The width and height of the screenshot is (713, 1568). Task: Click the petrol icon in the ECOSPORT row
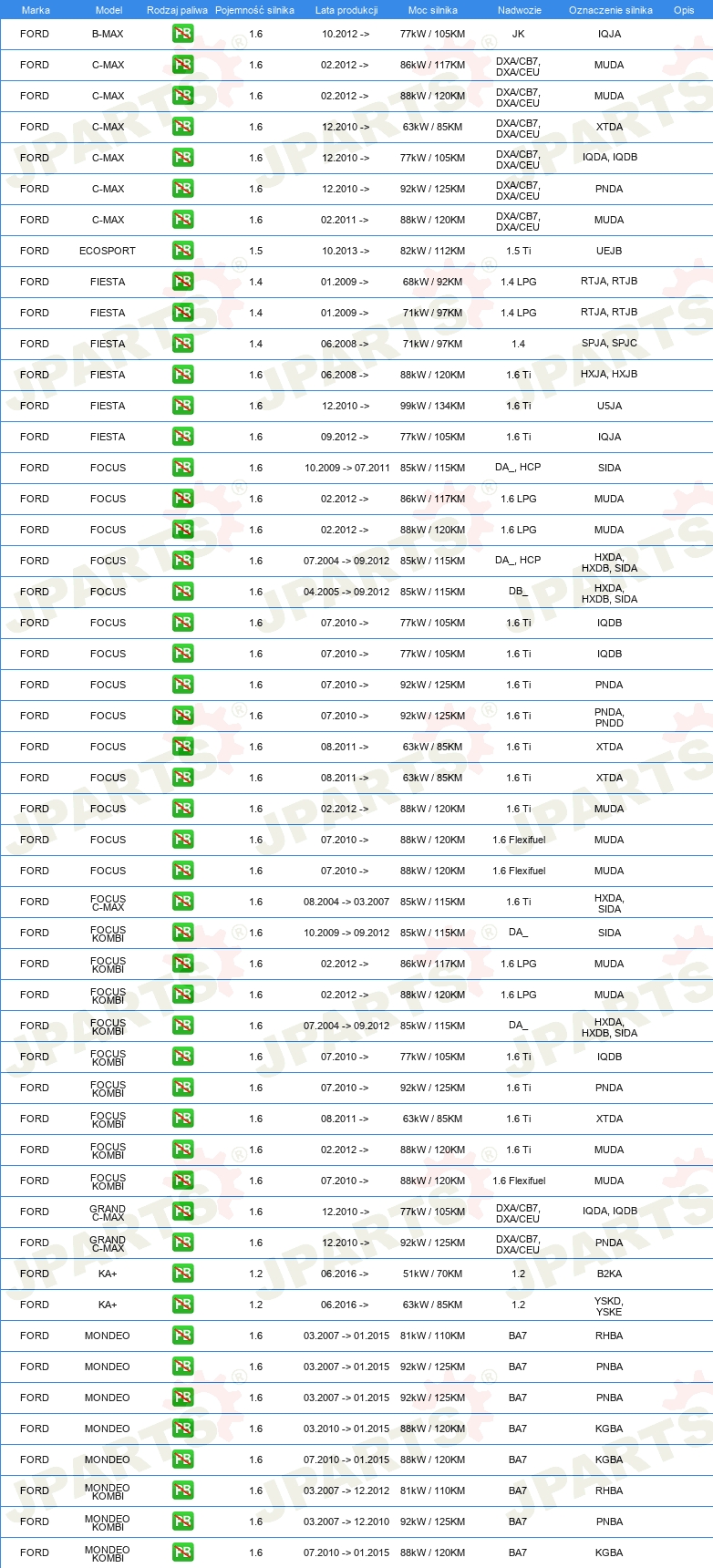182,251
